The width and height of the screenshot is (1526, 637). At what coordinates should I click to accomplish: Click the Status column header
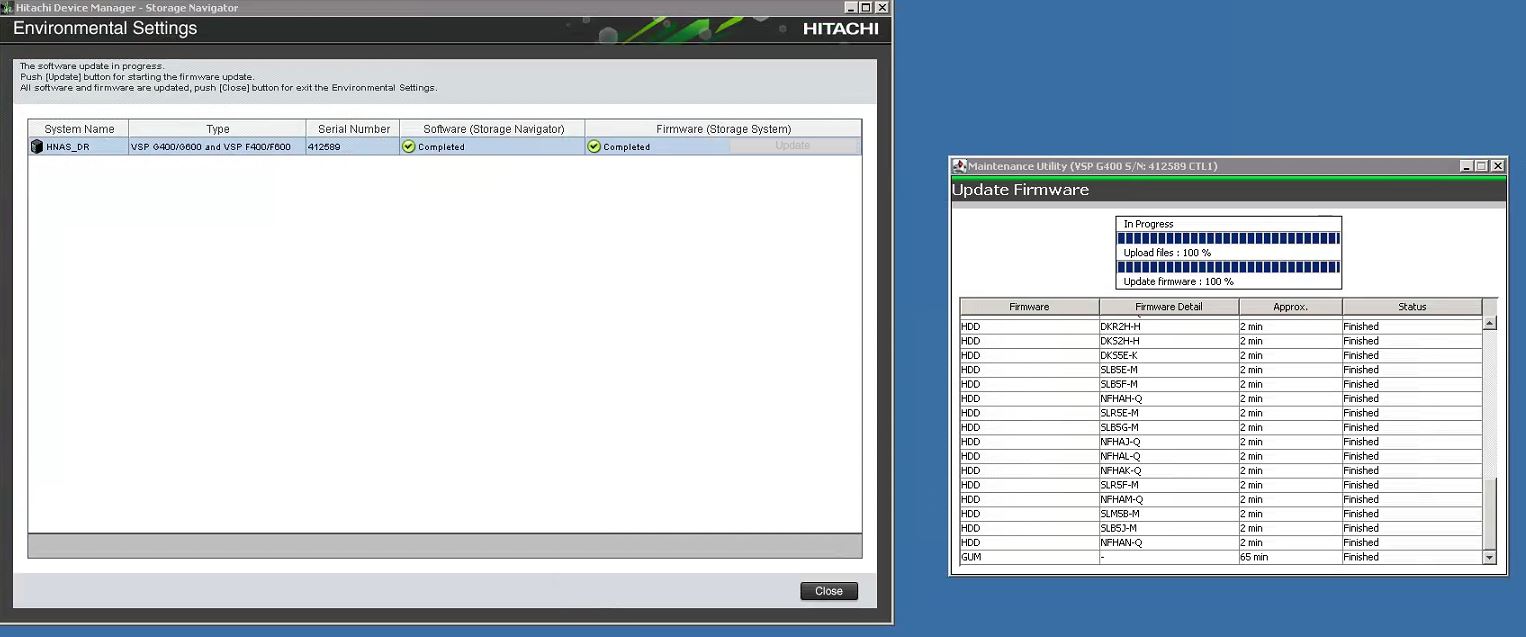(x=1412, y=307)
